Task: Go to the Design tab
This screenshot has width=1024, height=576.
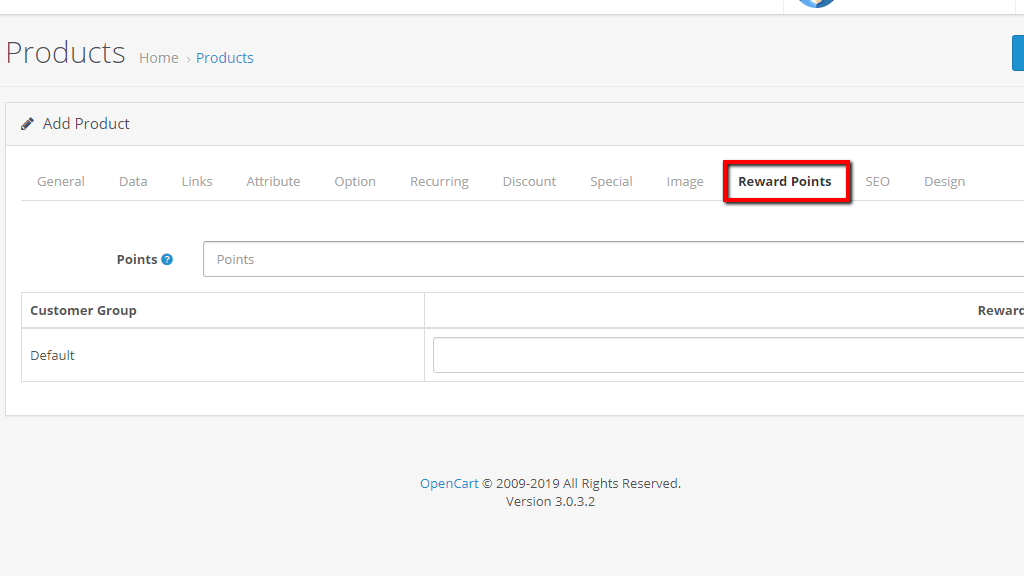Action: point(944,182)
